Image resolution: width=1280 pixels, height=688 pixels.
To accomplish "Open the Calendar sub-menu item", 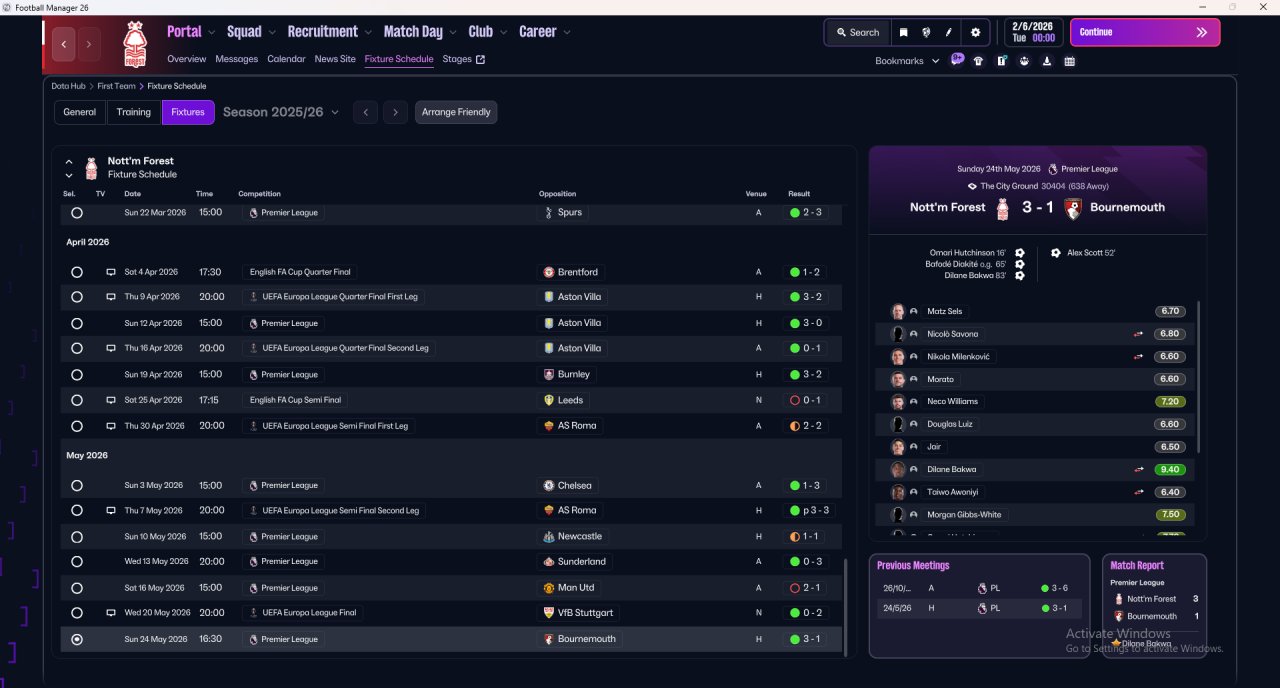I will click(x=286, y=59).
